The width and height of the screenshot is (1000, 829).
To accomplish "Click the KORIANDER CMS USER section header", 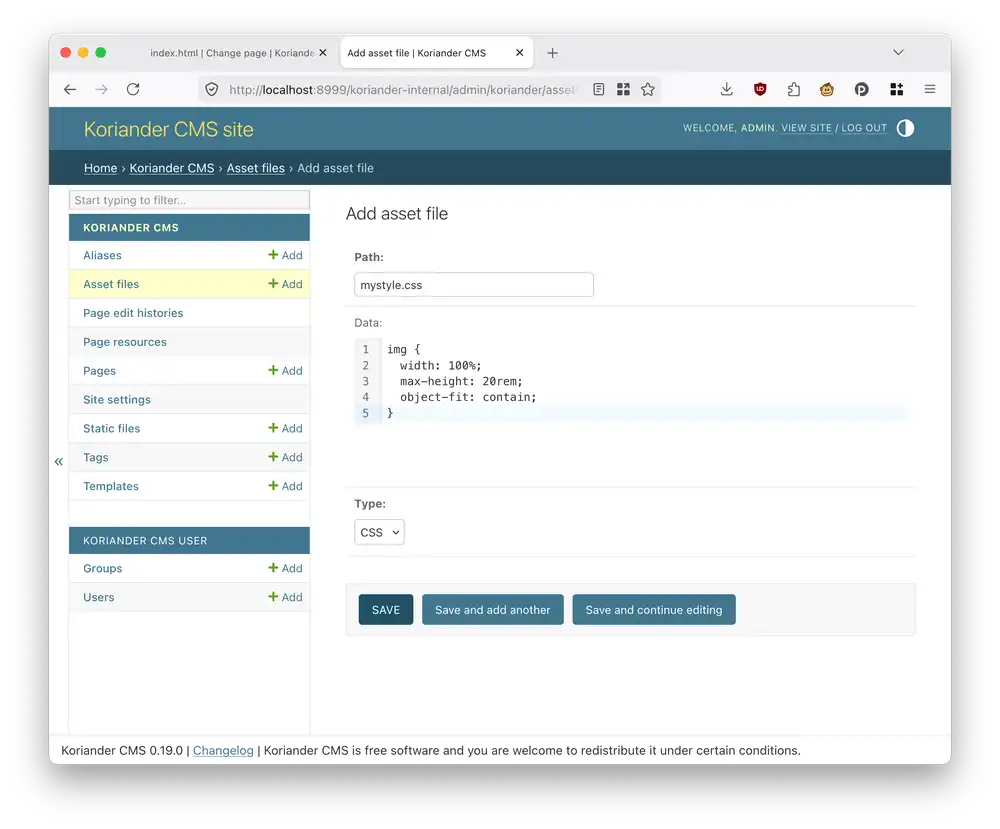I will (x=189, y=541).
